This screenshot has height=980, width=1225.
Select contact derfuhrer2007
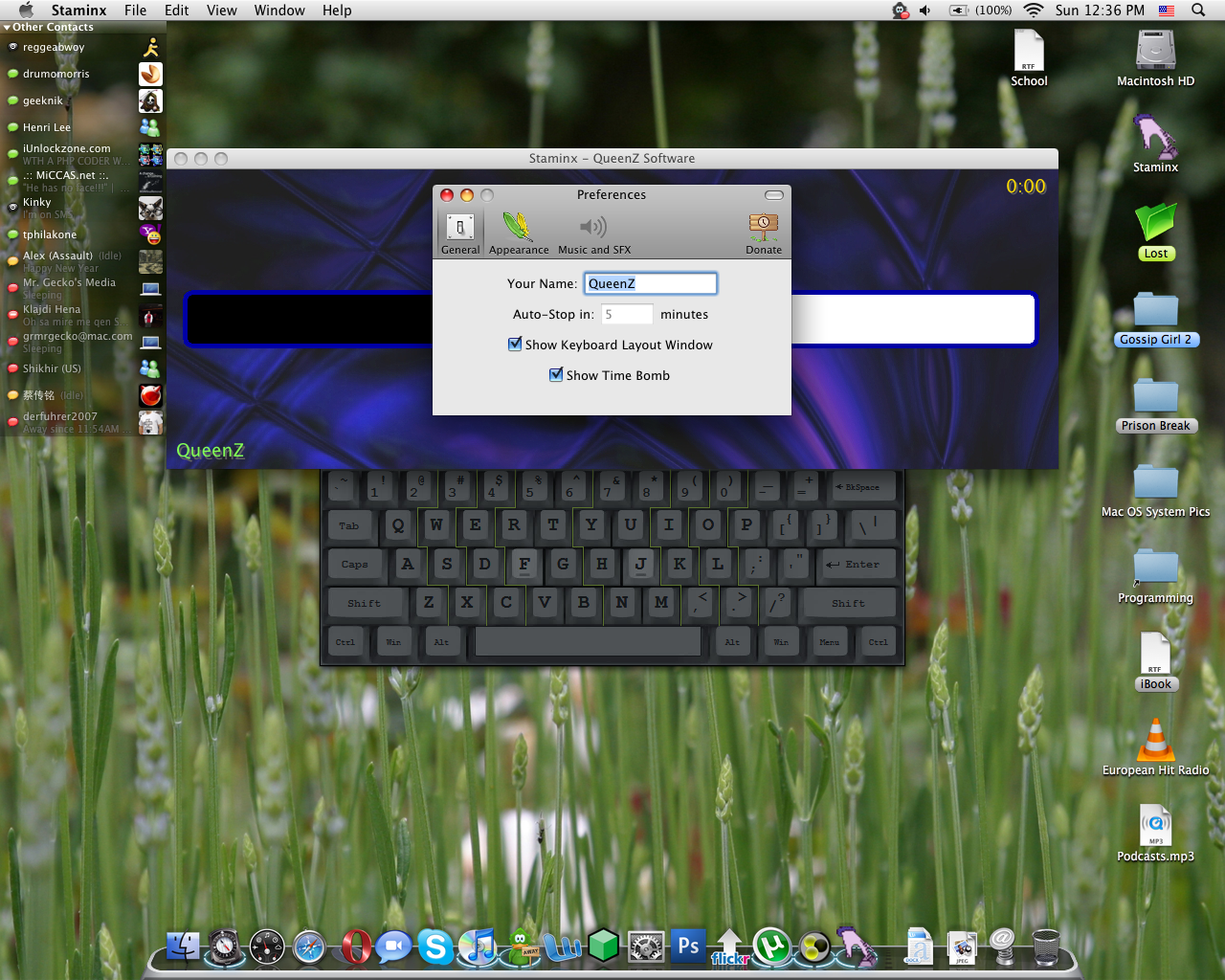pyautogui.click(x=83, y=422)
